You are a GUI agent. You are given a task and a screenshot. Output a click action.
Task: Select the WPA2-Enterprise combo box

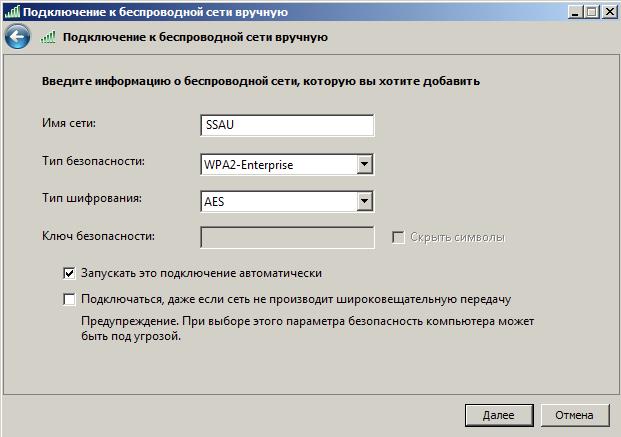coord(287,164)
